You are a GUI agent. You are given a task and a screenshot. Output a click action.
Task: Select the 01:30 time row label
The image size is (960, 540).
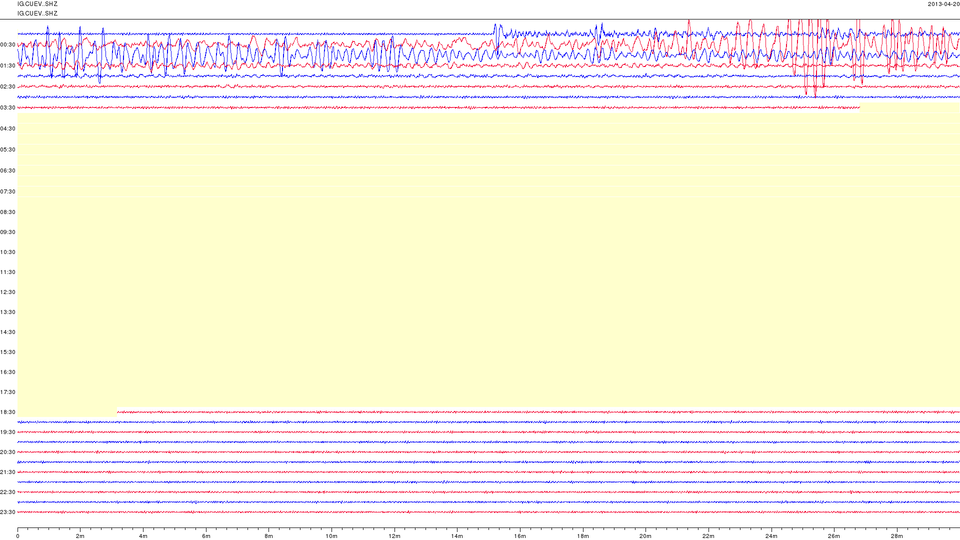8,66
